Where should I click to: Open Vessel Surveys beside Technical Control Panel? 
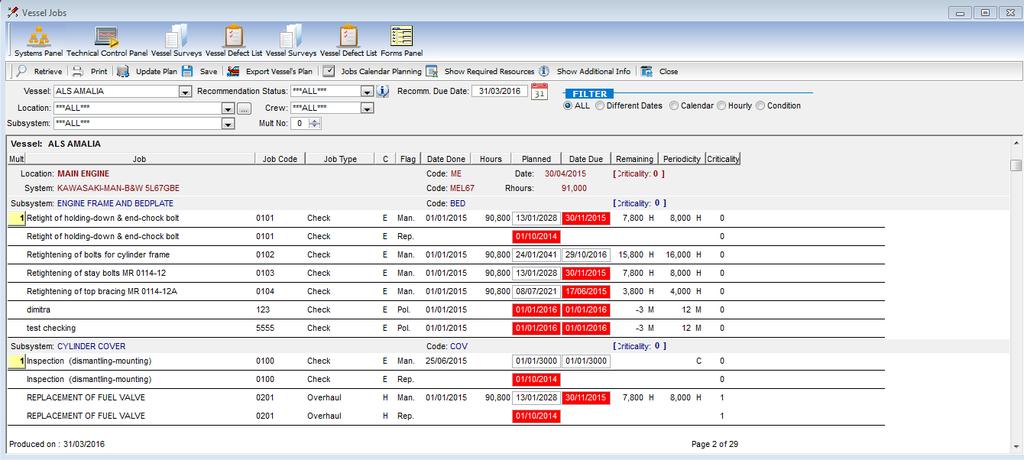point(176,41)
